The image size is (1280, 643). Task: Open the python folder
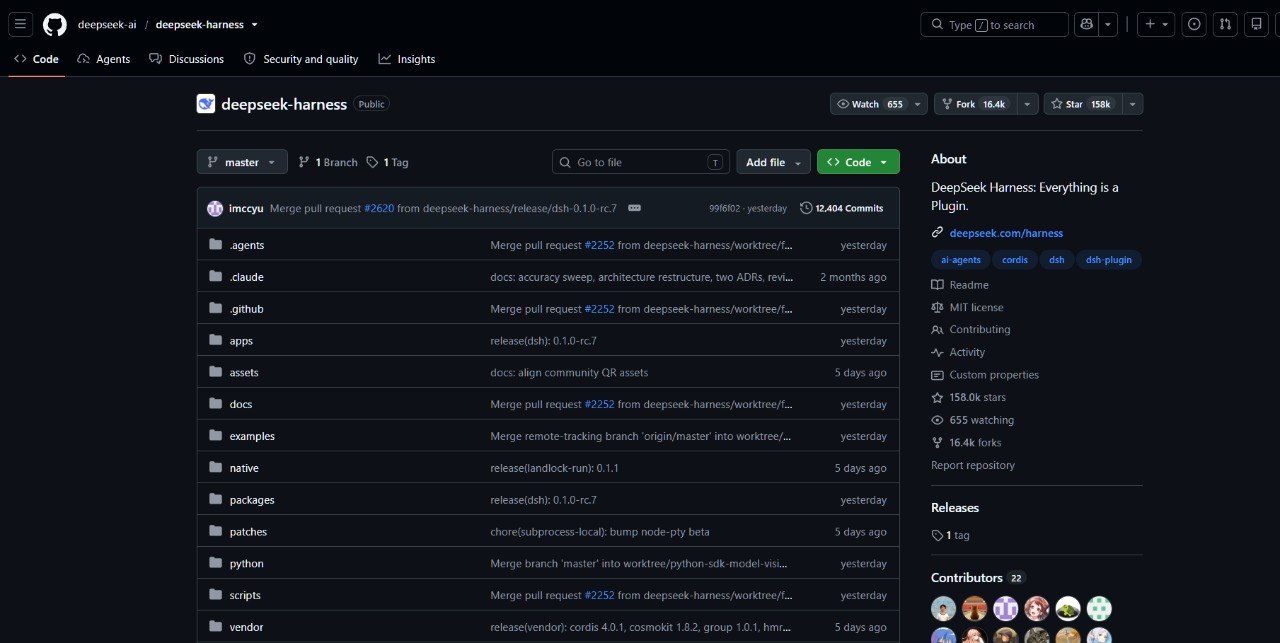point(247,564)
